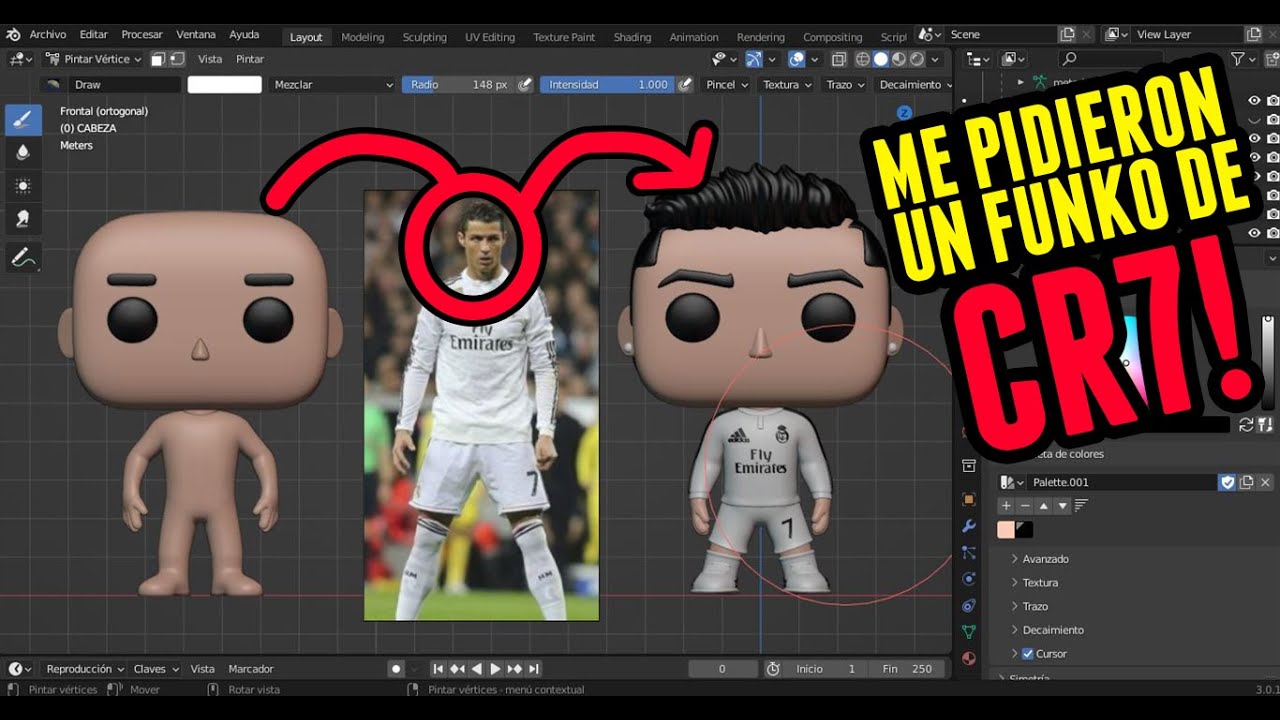Open palette sort options icon

pos(1081,506)
